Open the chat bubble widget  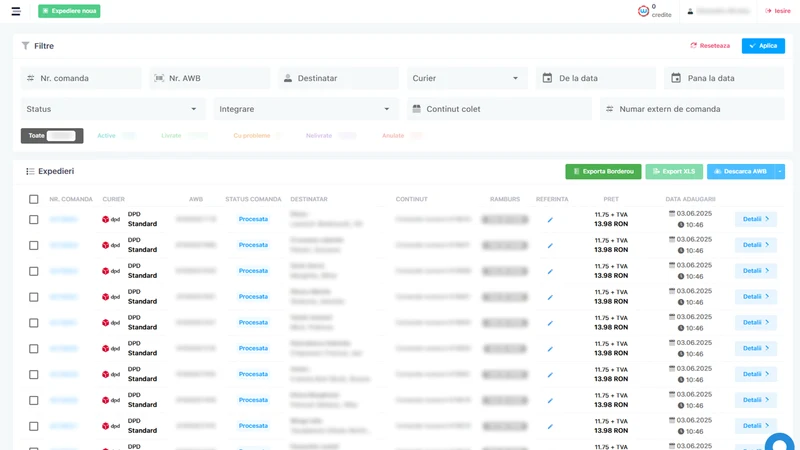click(779, 443)
